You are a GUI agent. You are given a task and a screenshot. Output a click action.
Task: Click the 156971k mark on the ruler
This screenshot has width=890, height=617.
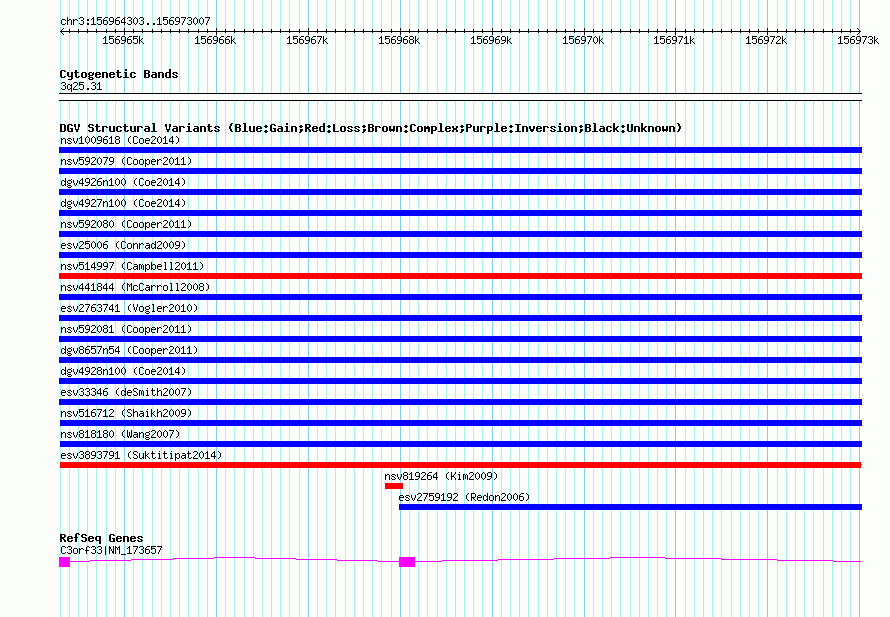(674, 40)
